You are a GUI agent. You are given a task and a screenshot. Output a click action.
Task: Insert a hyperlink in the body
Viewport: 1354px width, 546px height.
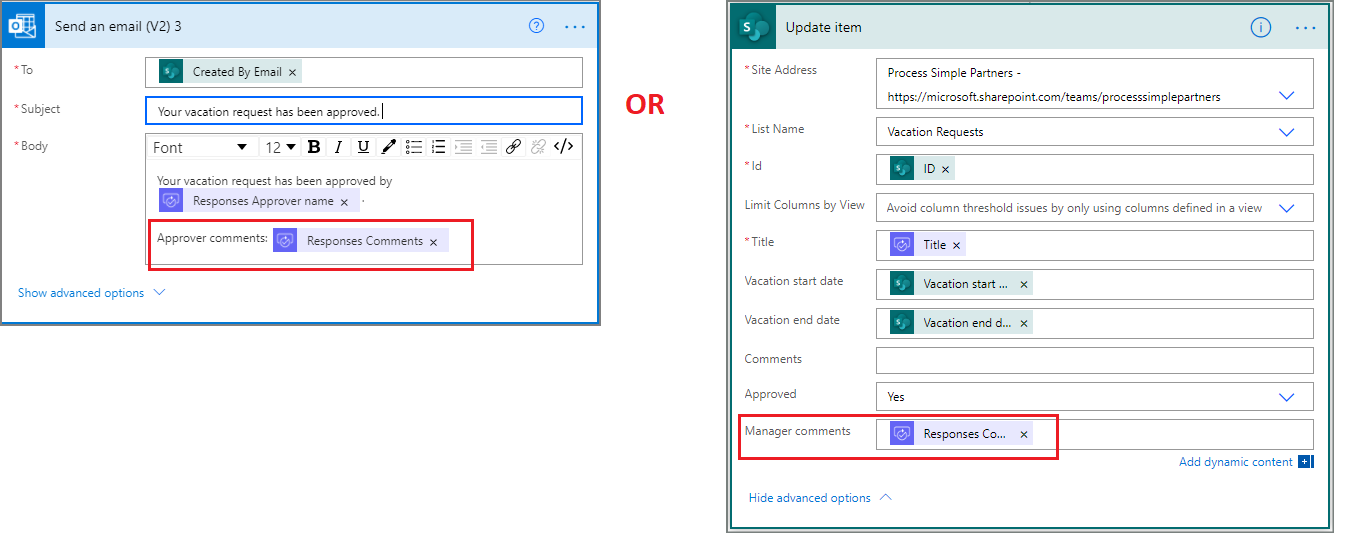(513, 147)
